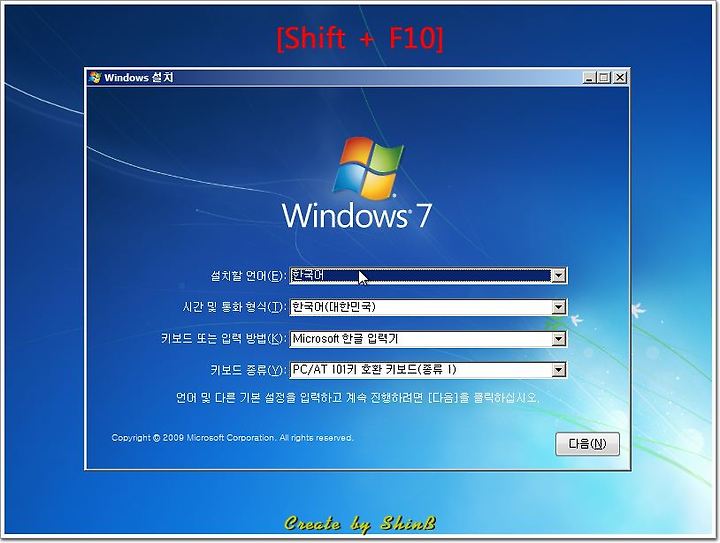Open the 키보드 종류 dropdown arrow

(x=558, y=370)
